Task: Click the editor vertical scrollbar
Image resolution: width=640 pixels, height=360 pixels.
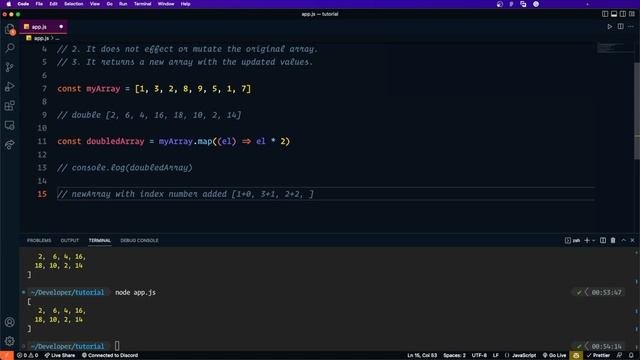Action: 637,110
